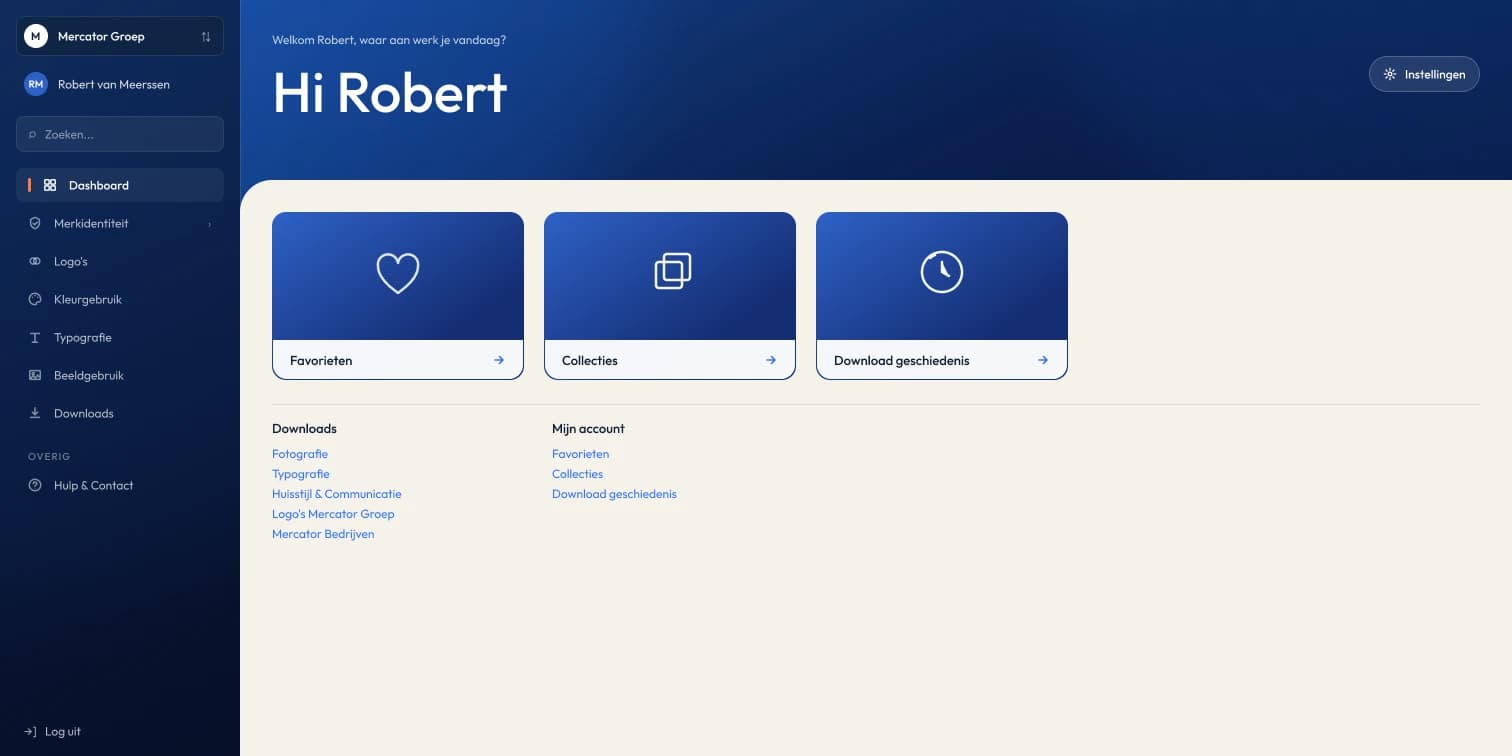Viewport: 1512px width, 756px height.
Task: Select Beeldgebruik in the sidebar
Action: (120, 375)
